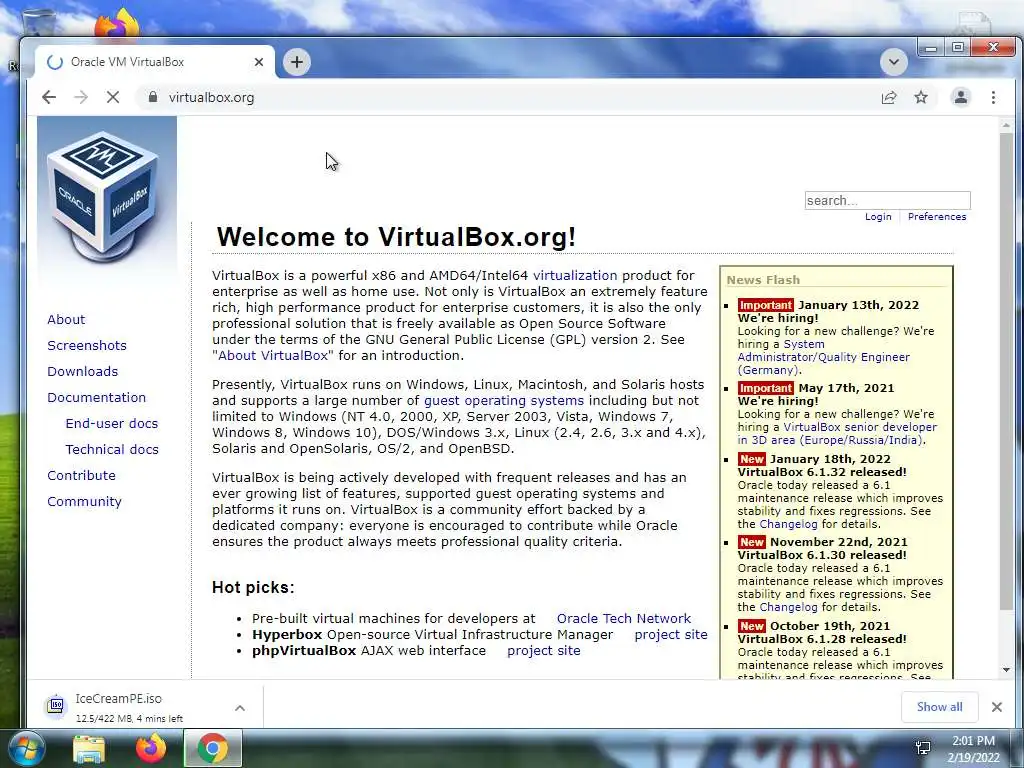Bookmark this page with the star icon

(x=921, y=97)
